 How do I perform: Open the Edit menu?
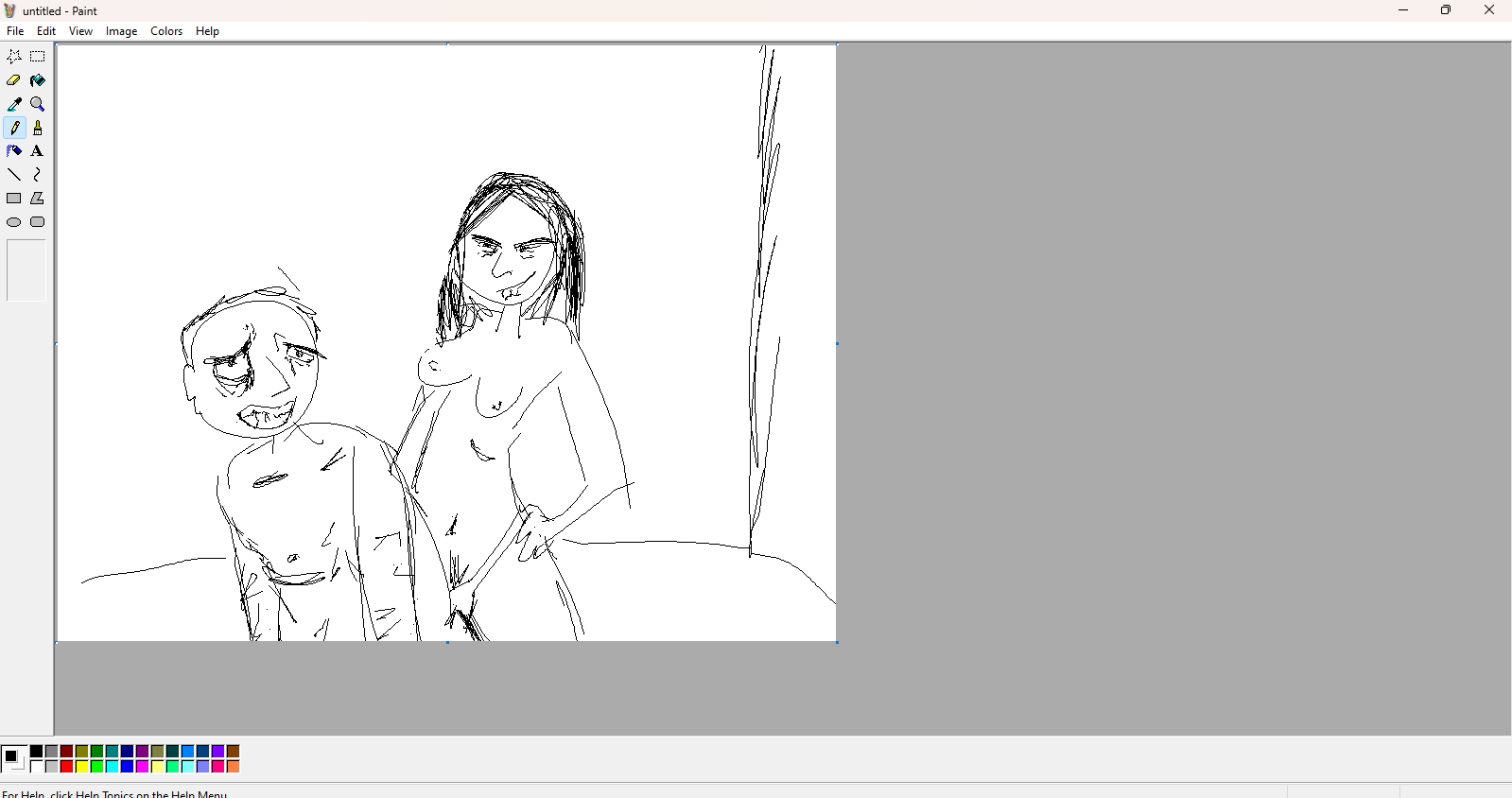(x=46, y=31)
